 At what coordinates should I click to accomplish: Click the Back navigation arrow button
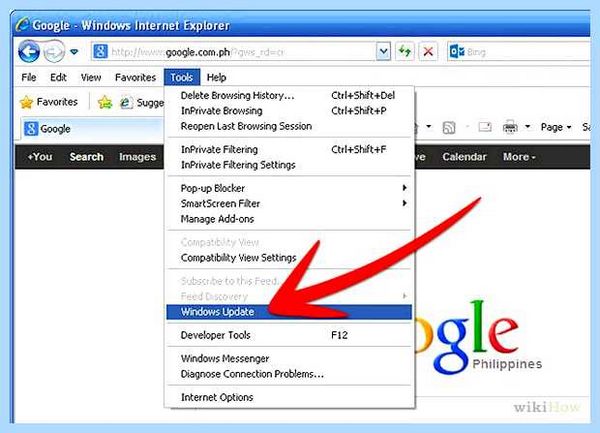(29, 51)
